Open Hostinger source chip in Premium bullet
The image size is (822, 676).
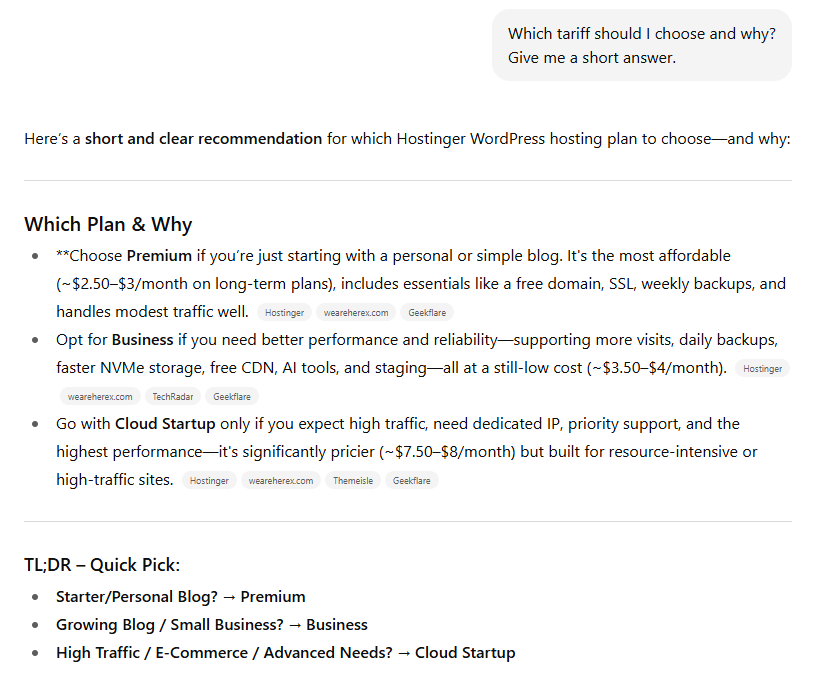click(x=284, y=313)
